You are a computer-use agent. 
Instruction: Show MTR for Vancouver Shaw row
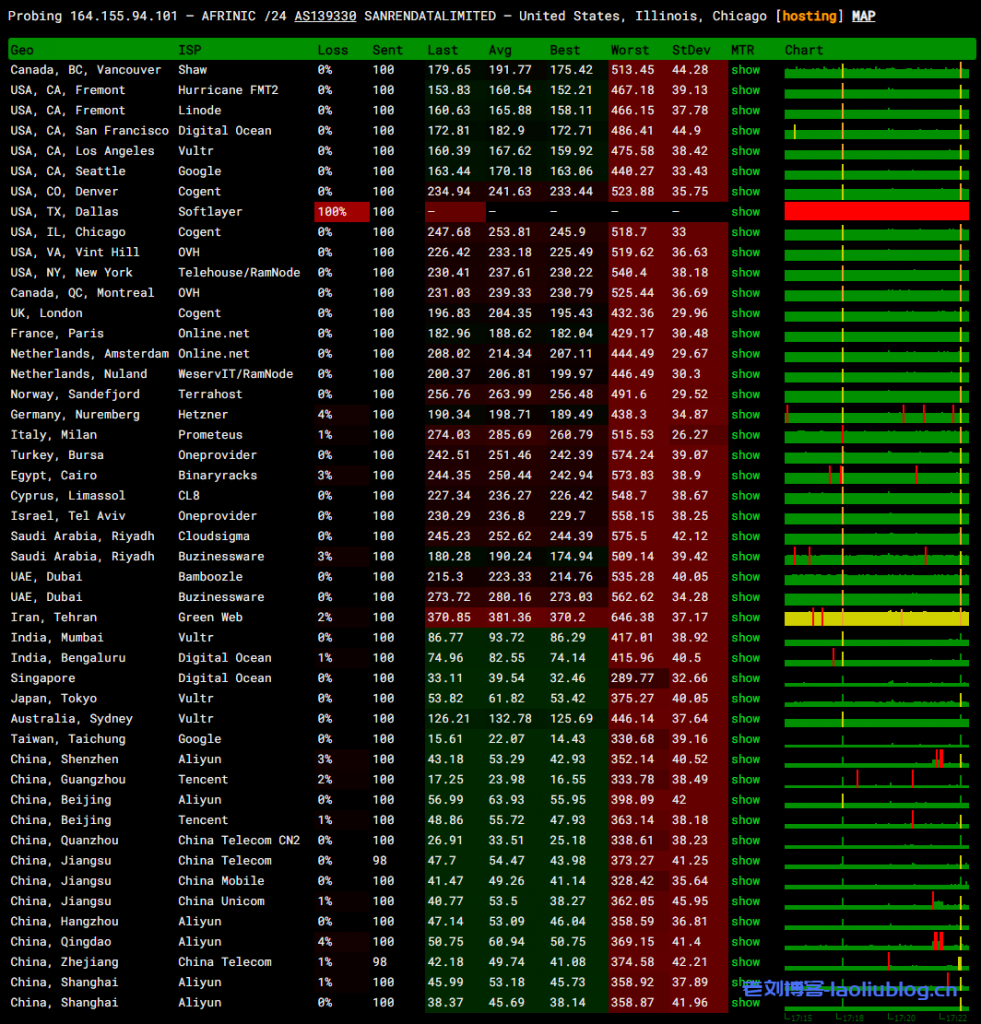745,70
